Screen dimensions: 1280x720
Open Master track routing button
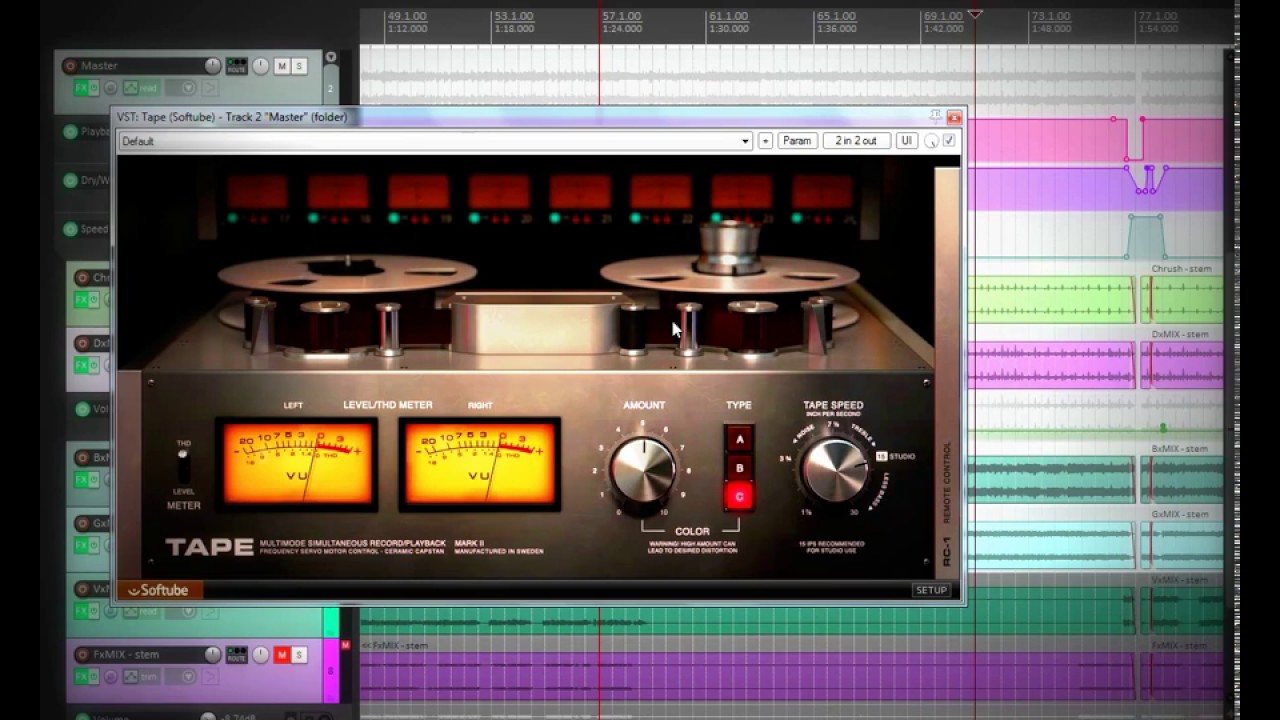tap(236, 66)
